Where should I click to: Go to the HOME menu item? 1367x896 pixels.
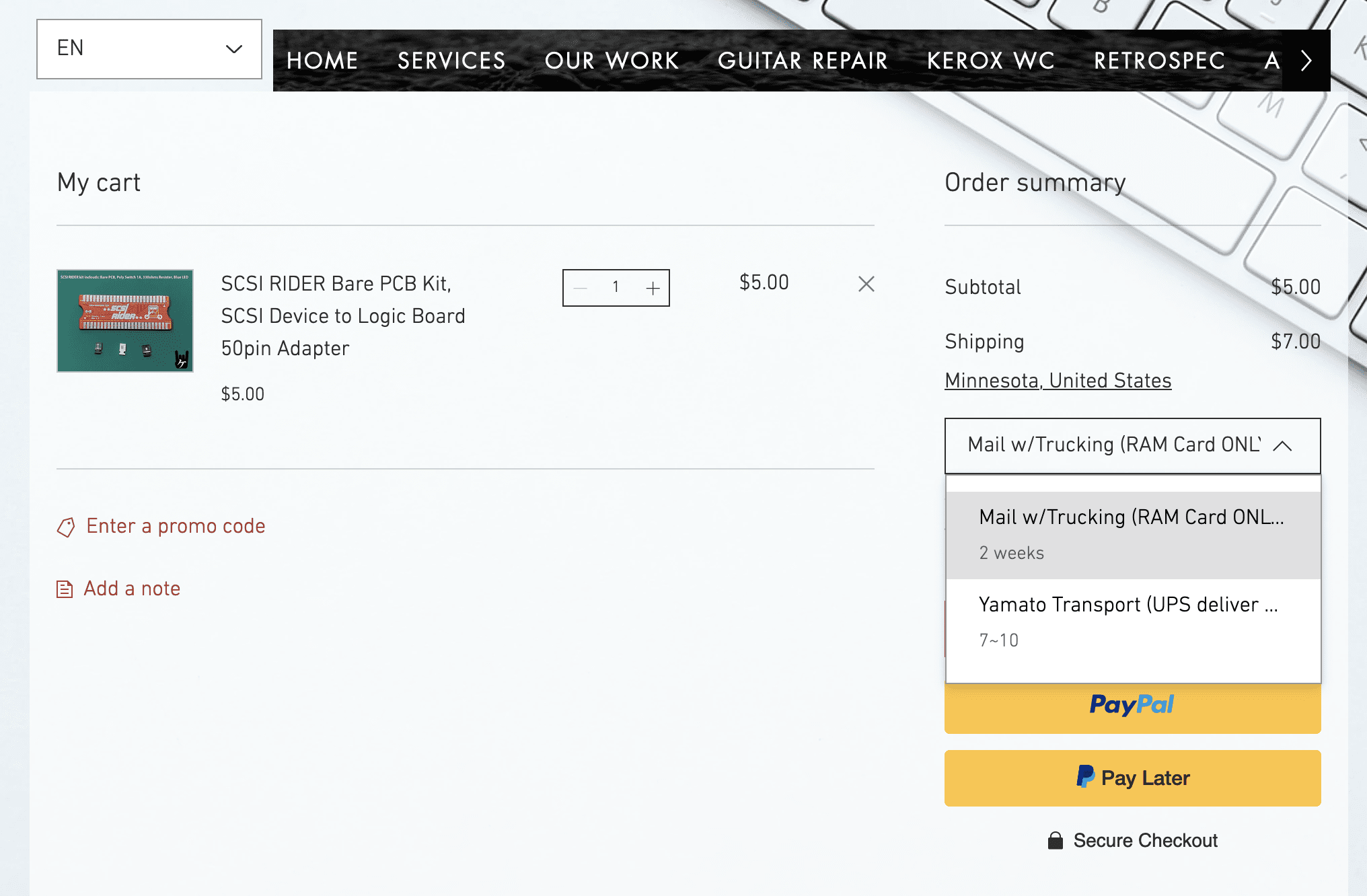pos(322,61)
